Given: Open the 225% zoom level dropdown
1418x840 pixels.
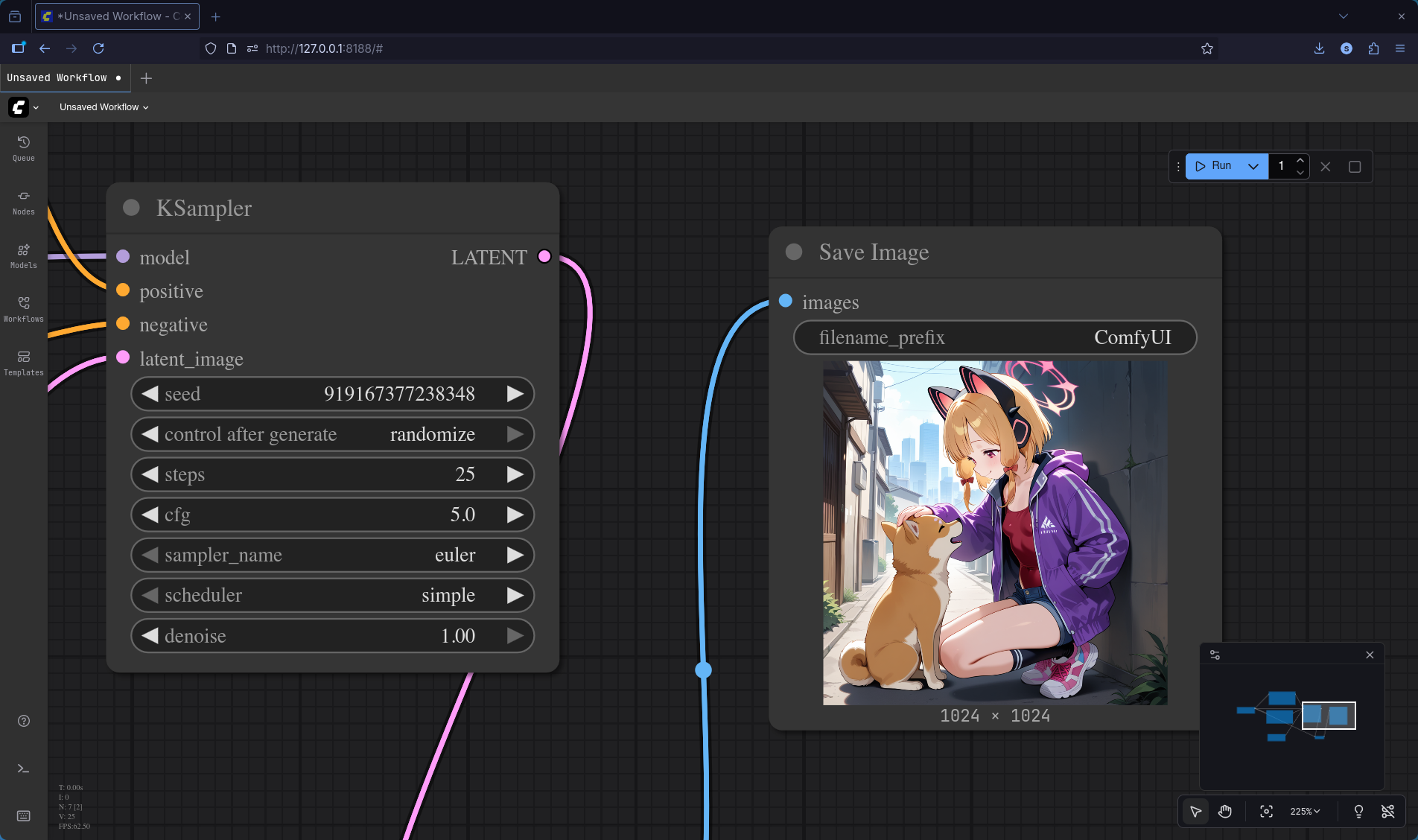Looking at the screenshot, I should (1305, 811).
